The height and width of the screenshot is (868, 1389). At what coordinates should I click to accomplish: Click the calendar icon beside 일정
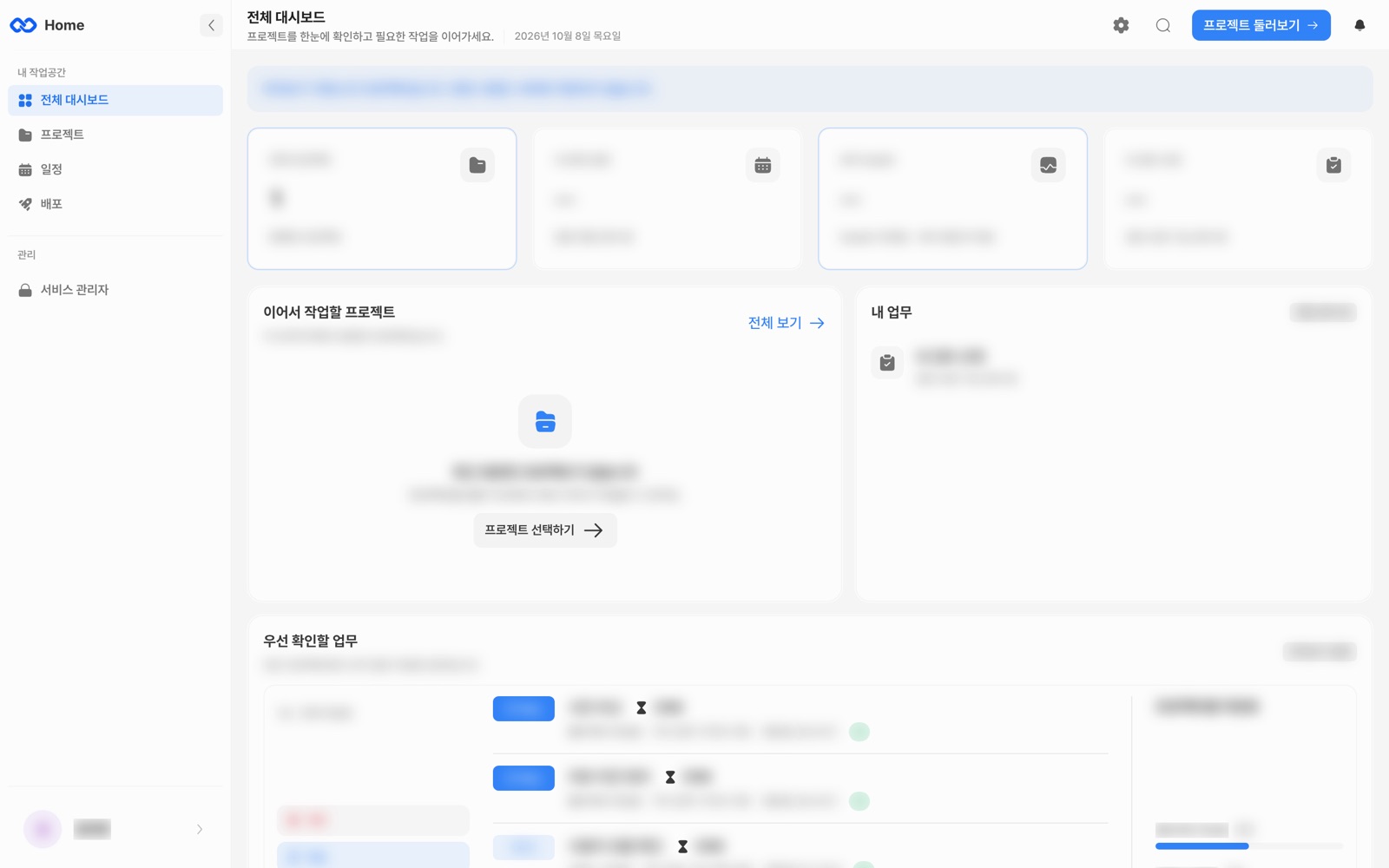tap(25, 170)
